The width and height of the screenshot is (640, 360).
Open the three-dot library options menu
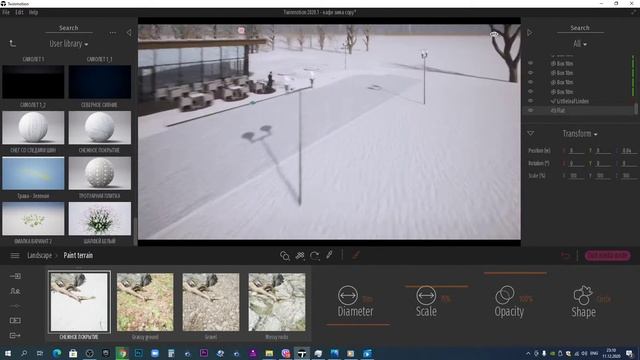(113, 33)
